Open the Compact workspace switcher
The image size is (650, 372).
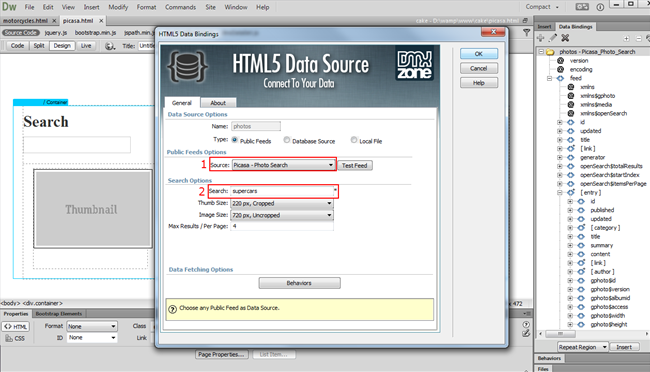click(542, 7)
